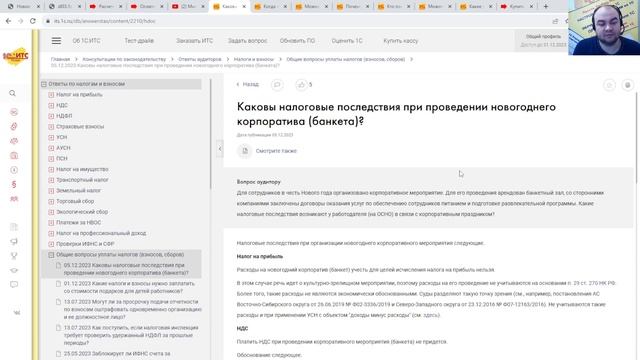Expand the 'УСН' tree node
This screenshot has height=360, width=640.
point(51,138)
